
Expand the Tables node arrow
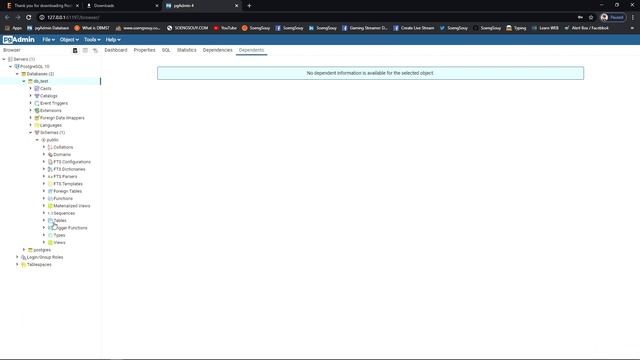[44, 220]
